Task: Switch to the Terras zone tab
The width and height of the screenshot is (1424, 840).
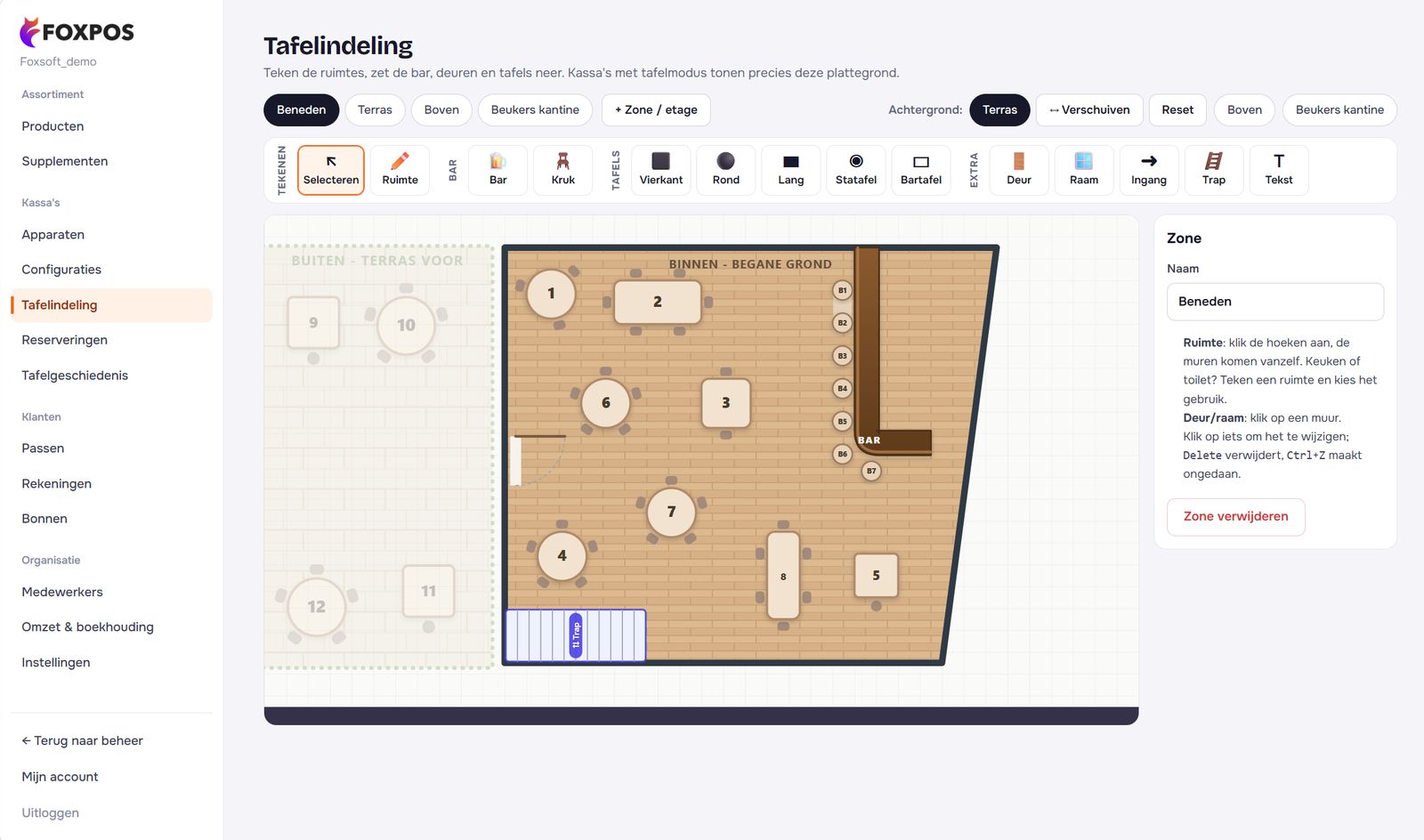Action: pyautogui.click(x=375, y=110)
